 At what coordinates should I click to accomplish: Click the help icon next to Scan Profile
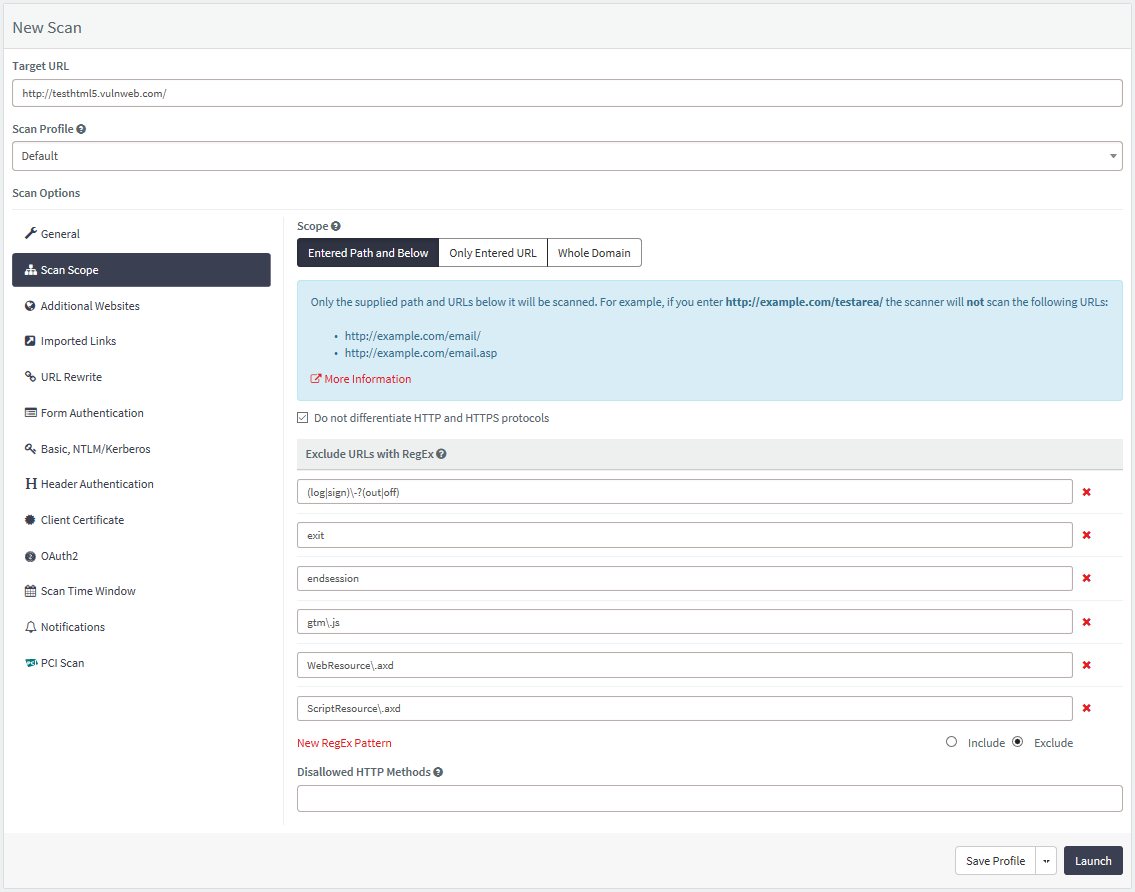click(81, 129)
